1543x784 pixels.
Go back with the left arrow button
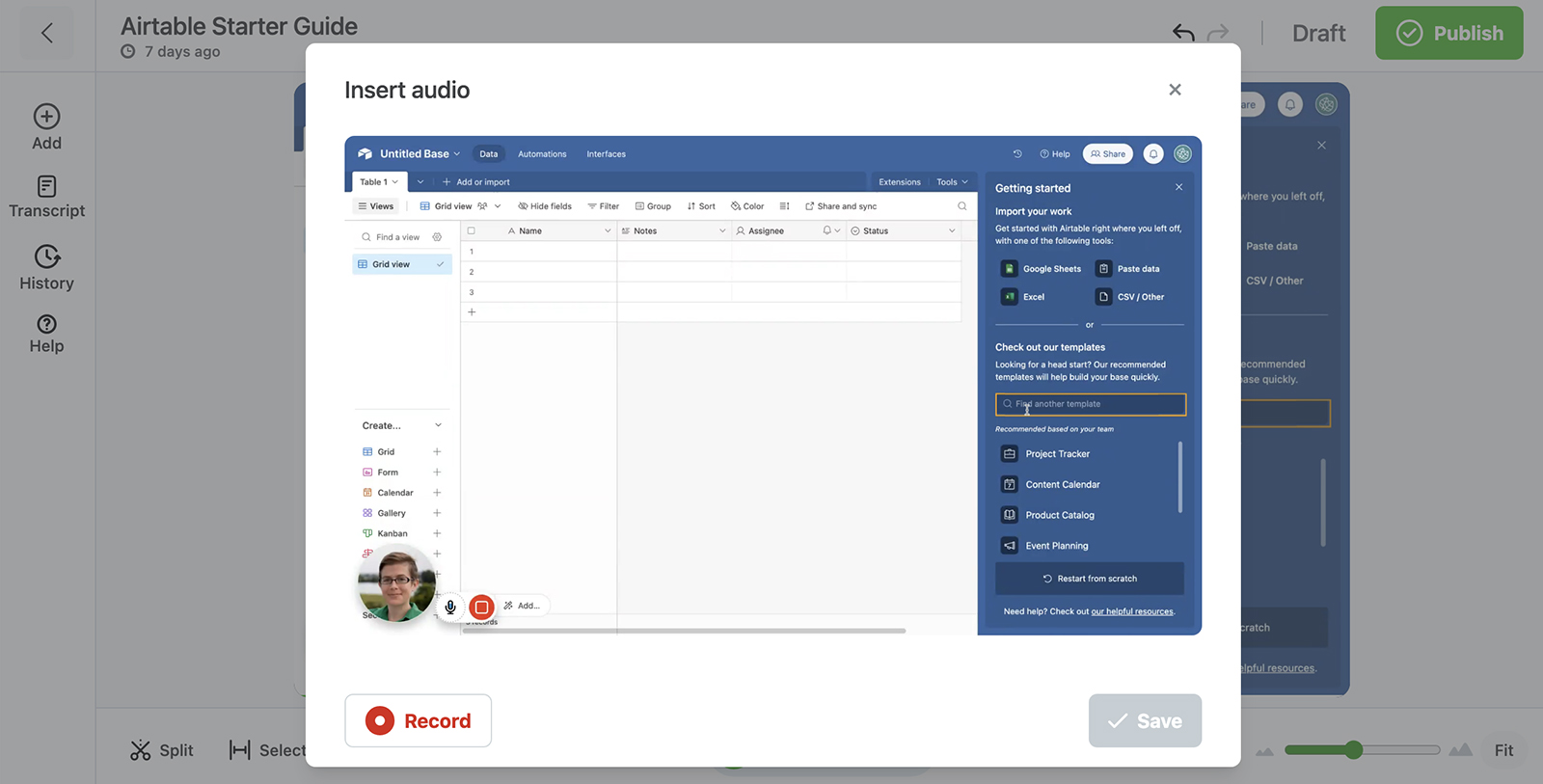coord(47,34)
